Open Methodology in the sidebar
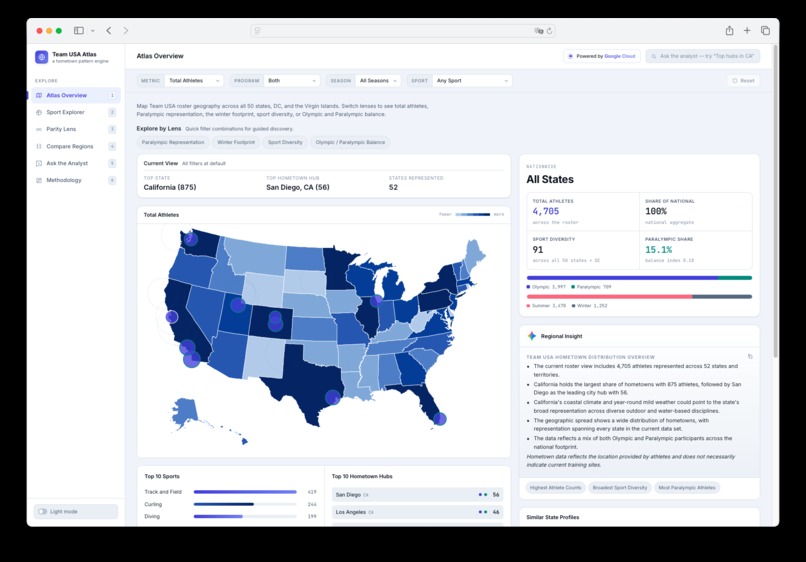Image resolution: width=806 pixels, height=562 pixels. 76,180
